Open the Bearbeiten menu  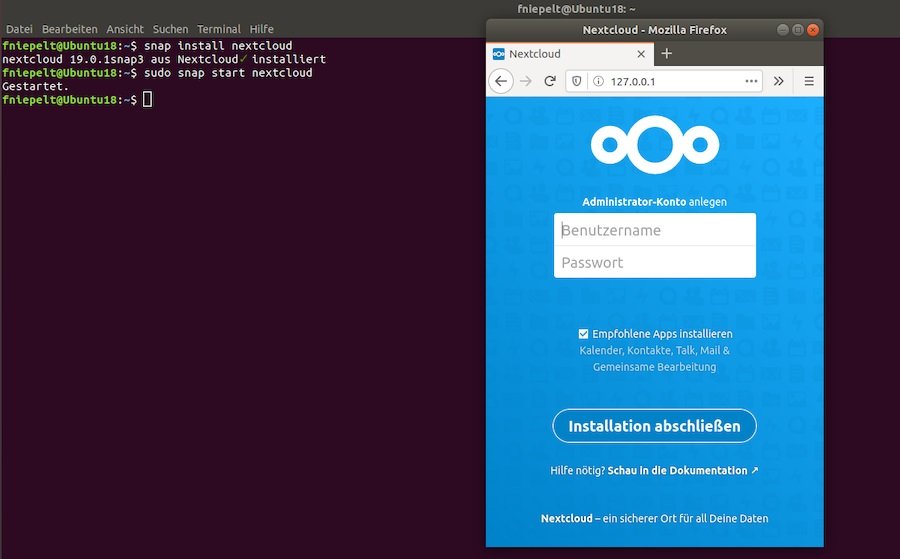click(69, 30)
